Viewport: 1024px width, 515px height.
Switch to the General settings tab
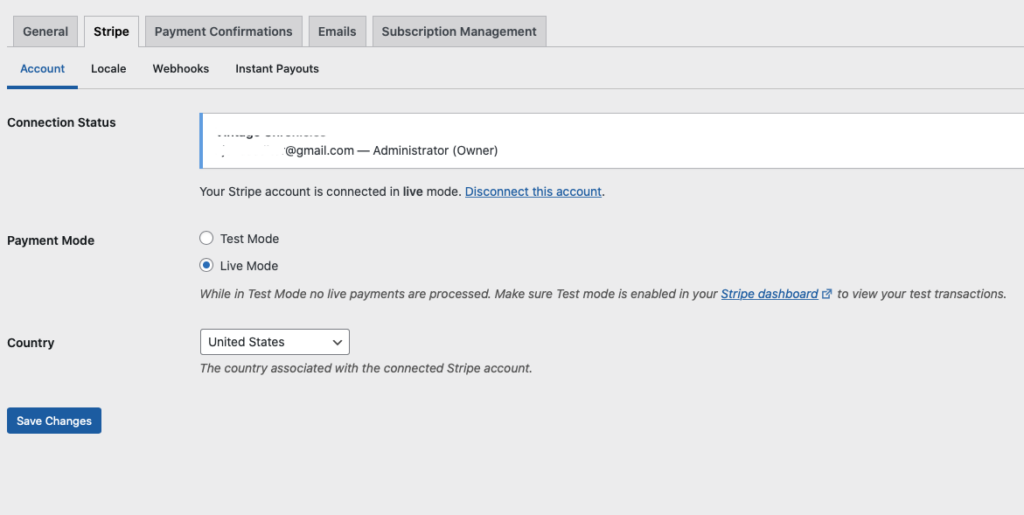click(45, 31)
